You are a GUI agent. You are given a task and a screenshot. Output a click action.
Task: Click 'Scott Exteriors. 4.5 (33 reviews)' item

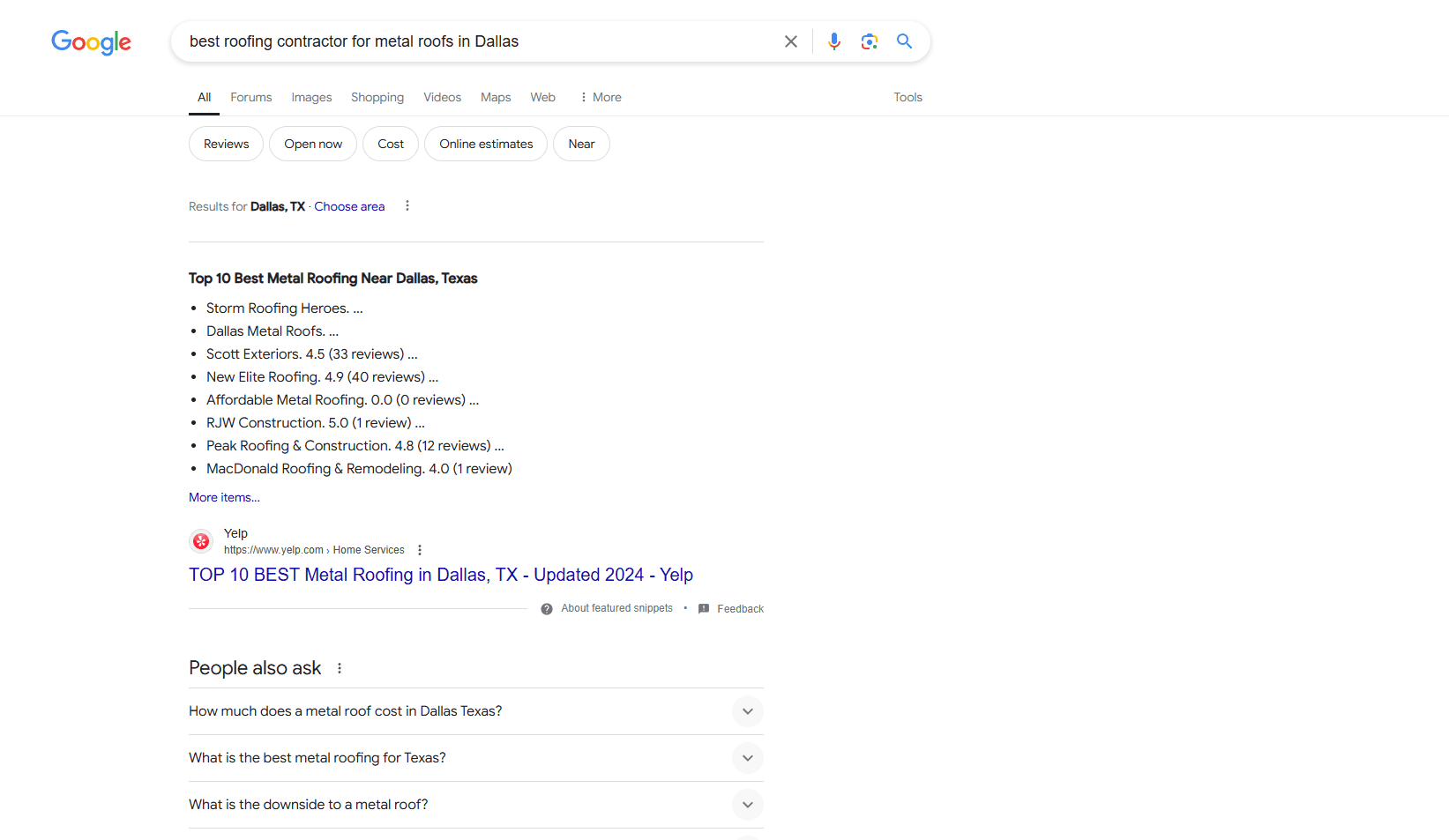click(x=312, y=353)
